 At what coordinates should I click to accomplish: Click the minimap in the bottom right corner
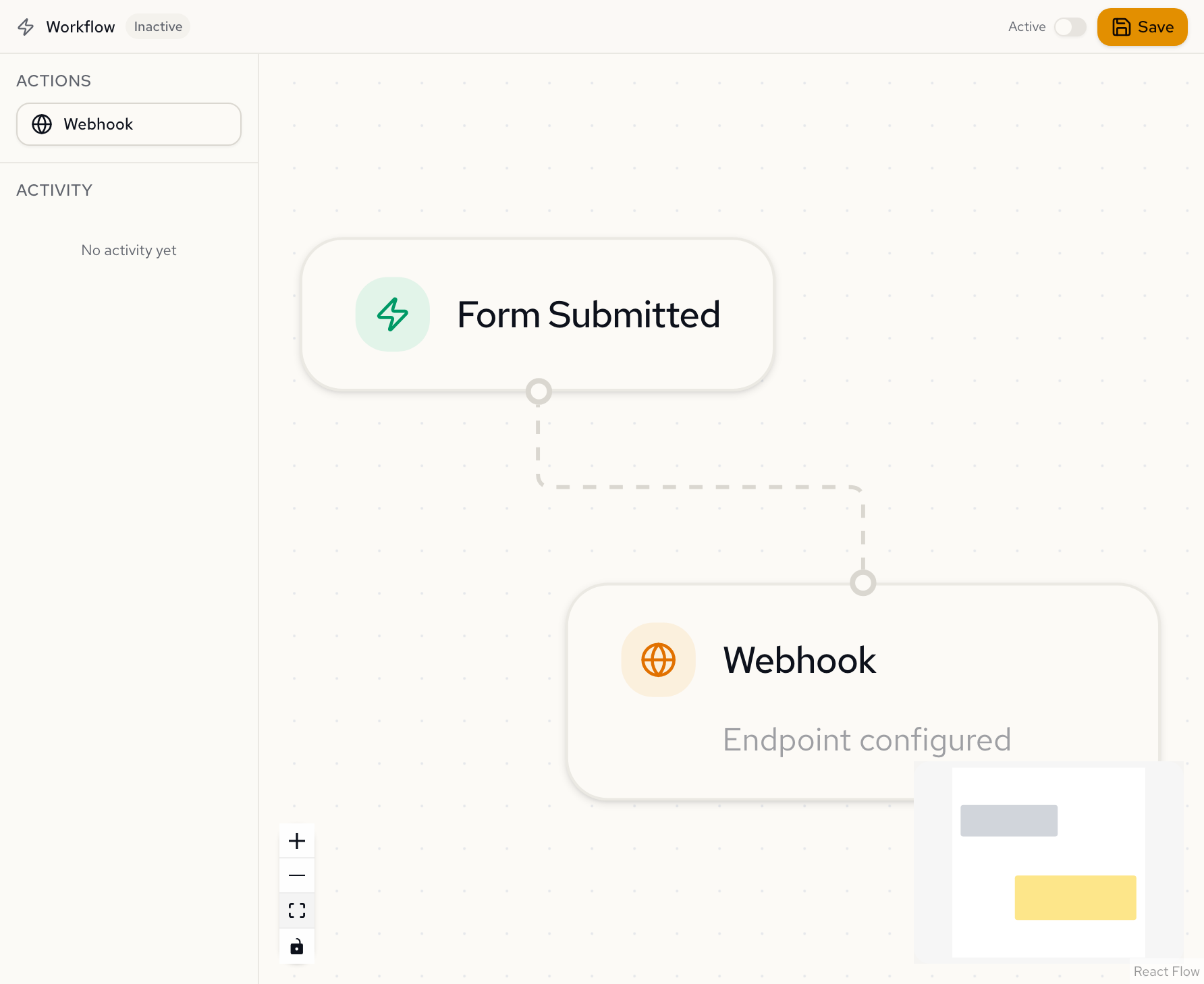tap(1050, 861)
